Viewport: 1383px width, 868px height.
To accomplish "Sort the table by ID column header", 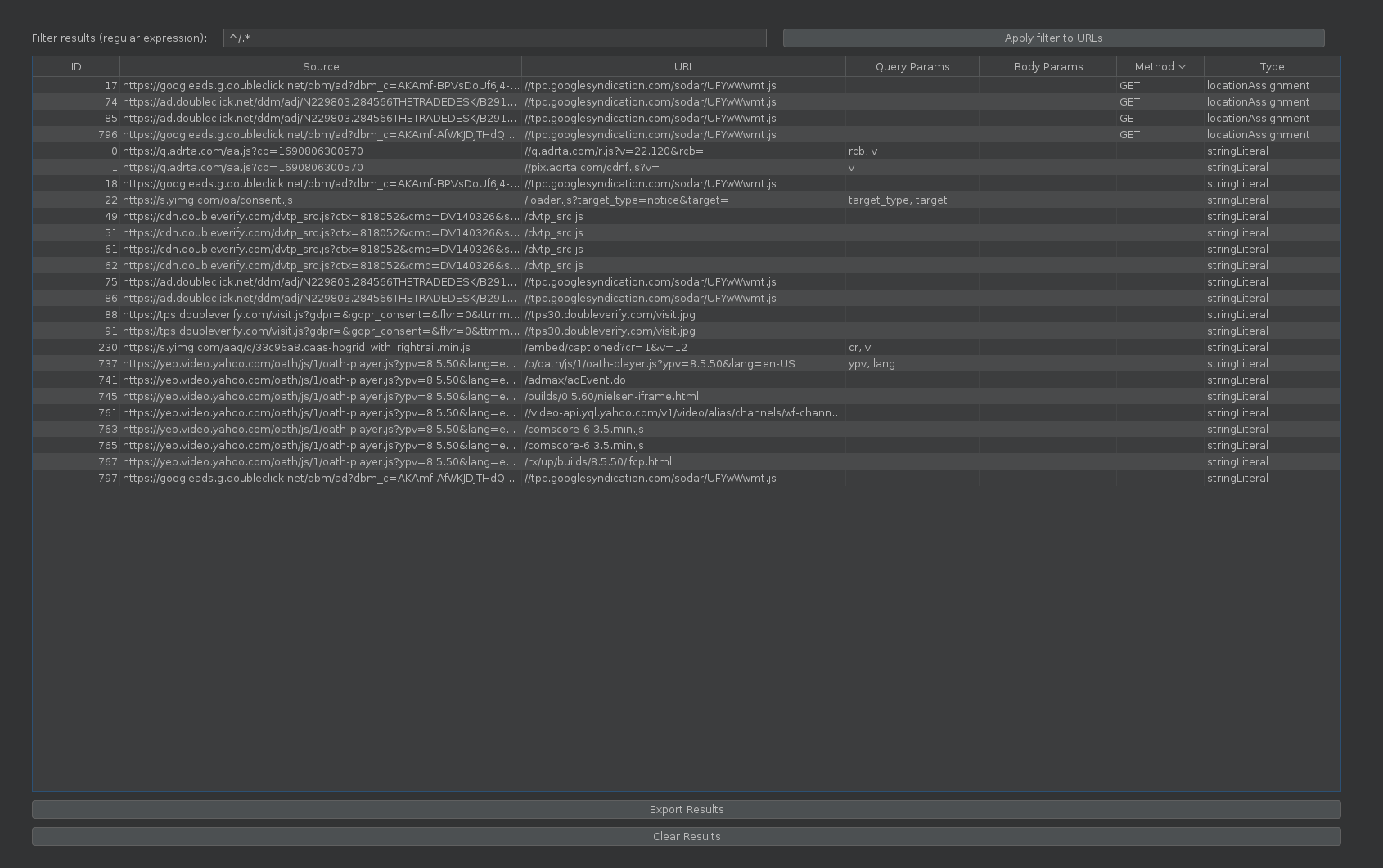I will click(x=76, y=67).
